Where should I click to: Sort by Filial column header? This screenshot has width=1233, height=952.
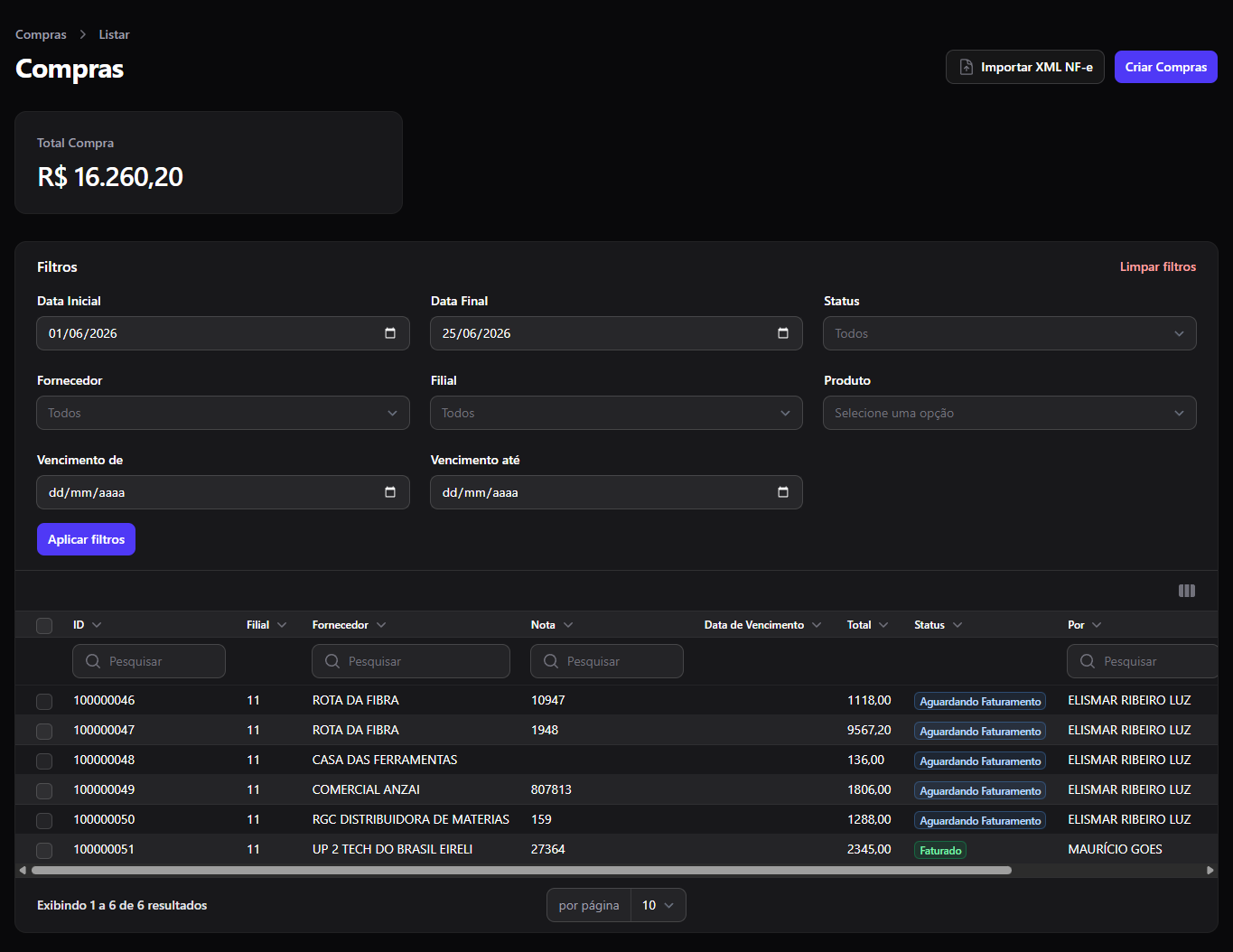266,625
